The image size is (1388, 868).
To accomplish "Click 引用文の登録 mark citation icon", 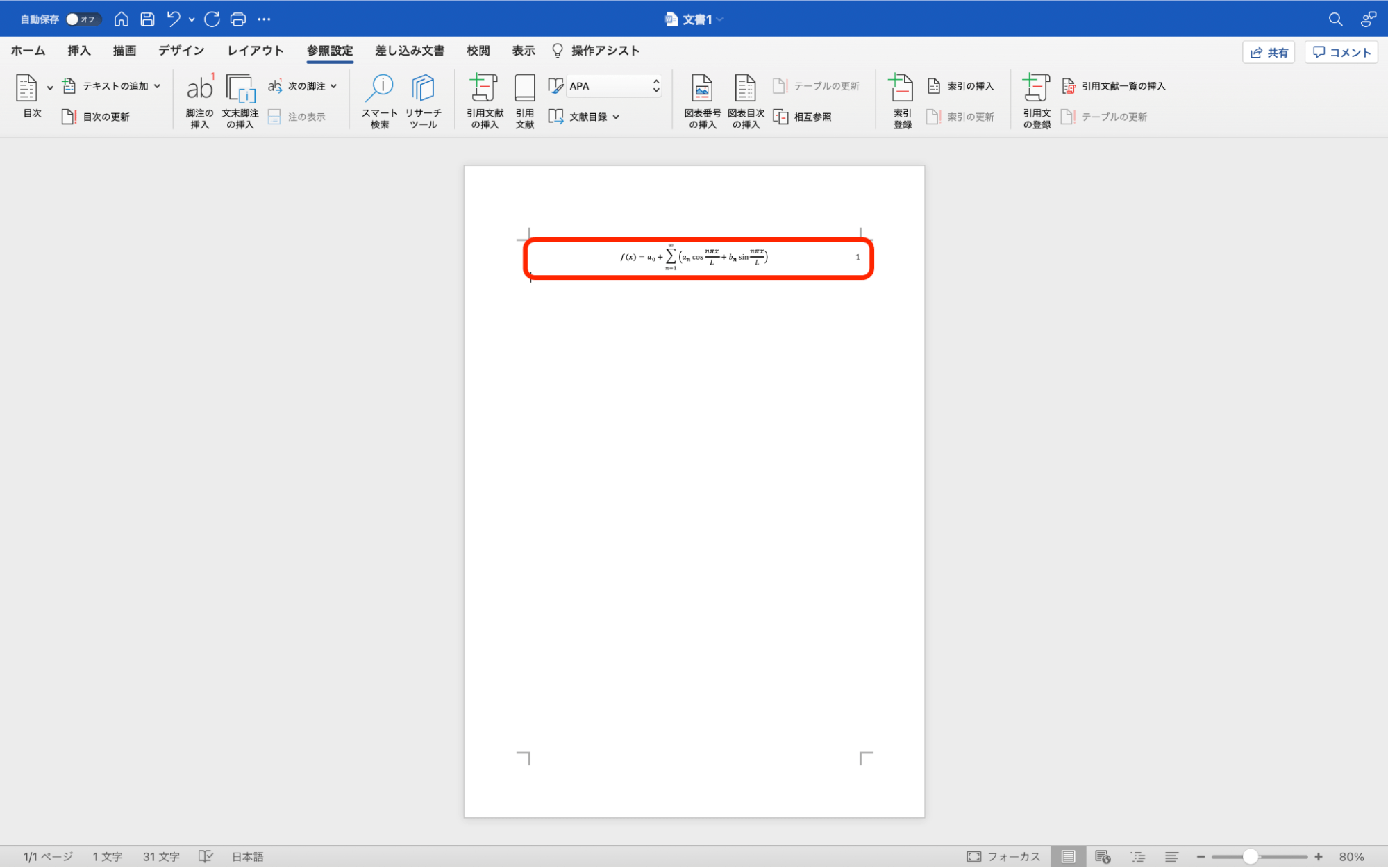I will coord(1036,101).
